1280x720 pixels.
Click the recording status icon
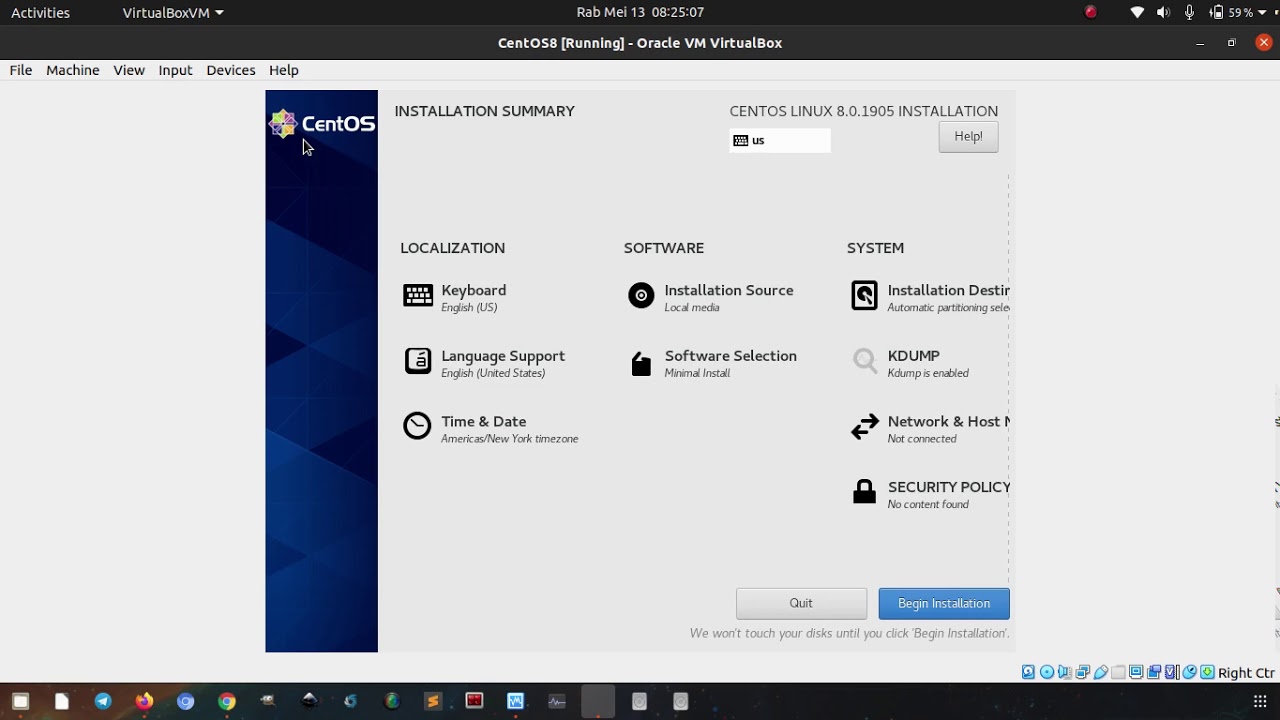pyautogui.click(x=1154, y=672)
